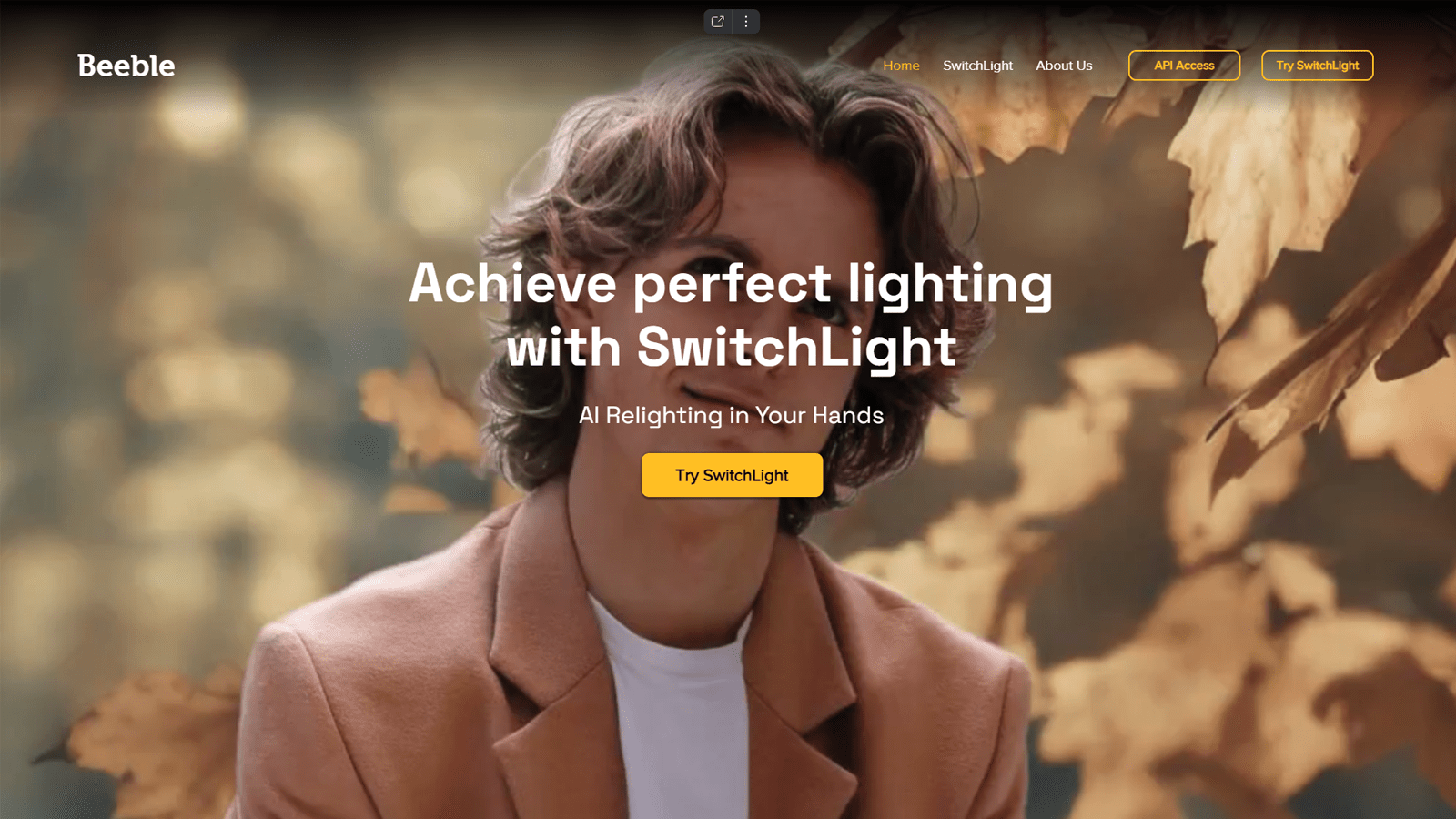
Task: Go to the Home nav link
Action: [901, 66]
